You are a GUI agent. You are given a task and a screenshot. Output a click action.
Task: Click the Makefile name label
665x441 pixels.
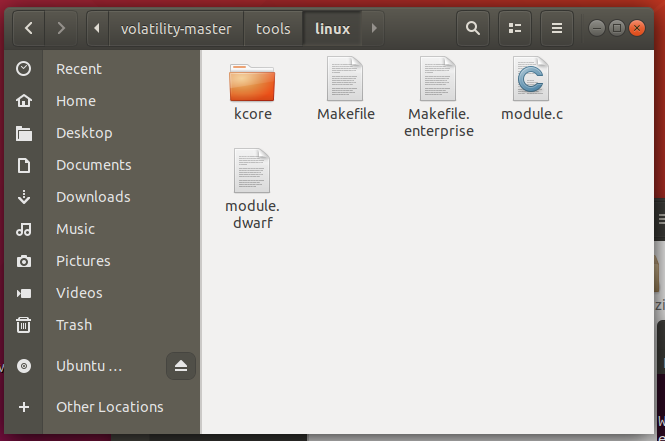tap(346, 114)
